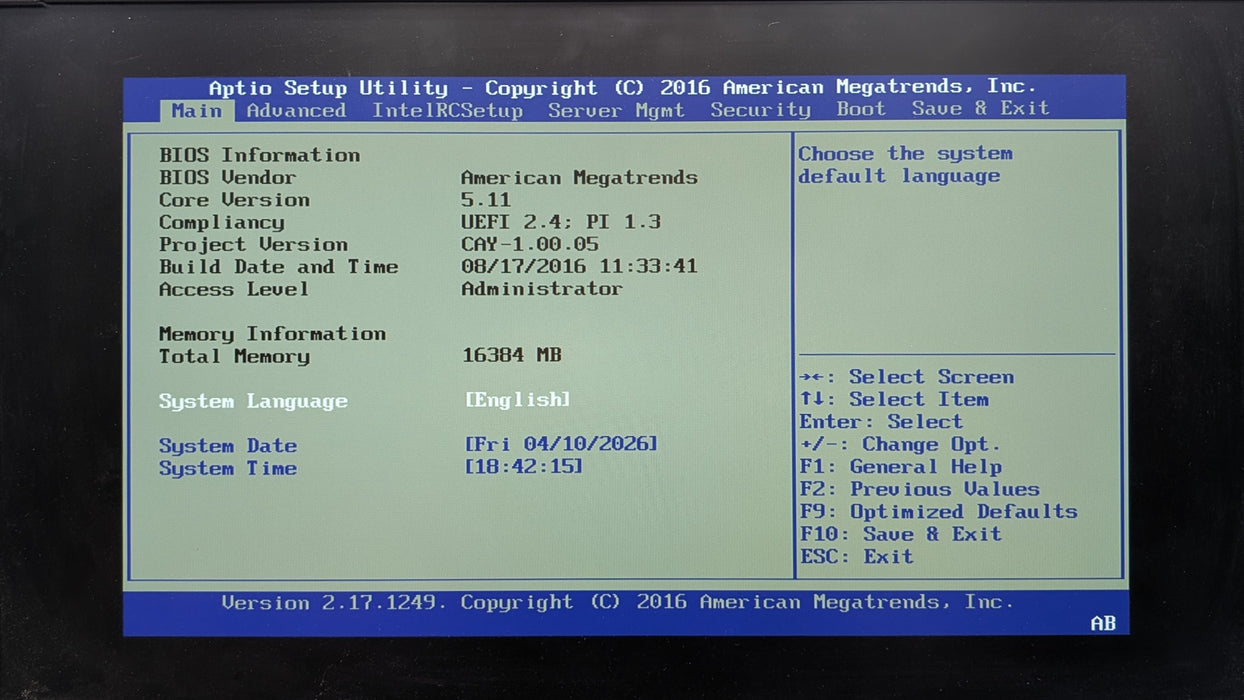Click the F1: General Help hint
The width and height of the screenshot is (1244, 700).
tap(901, 466)
